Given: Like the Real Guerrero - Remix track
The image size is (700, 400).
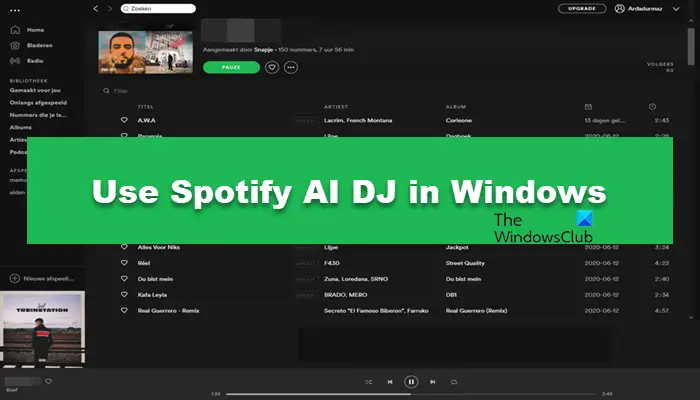Looking at the screenshot, I should tap(124, 310).
